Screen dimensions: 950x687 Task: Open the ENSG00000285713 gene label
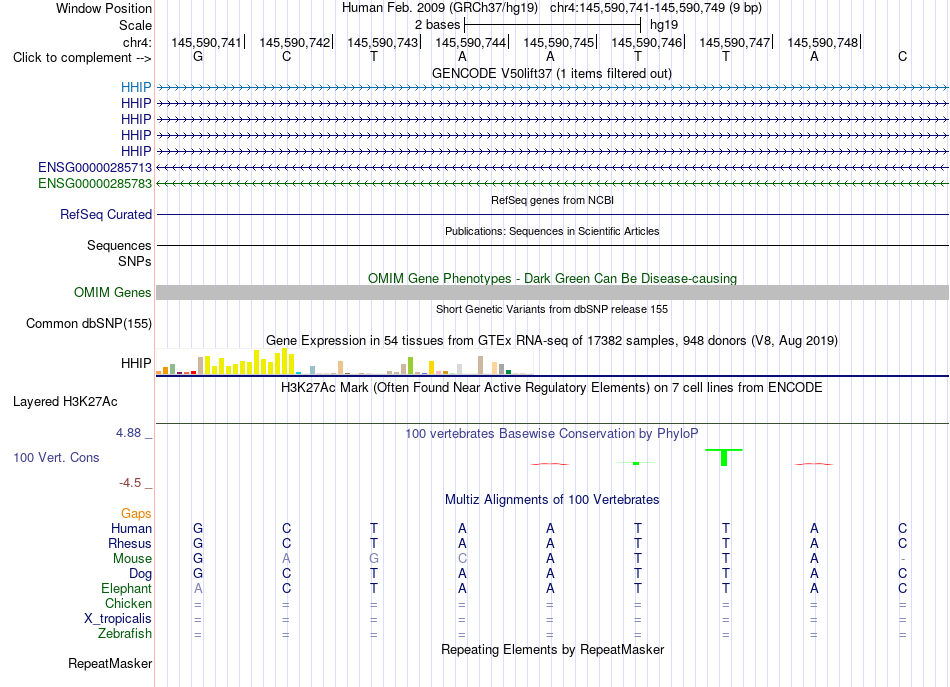click(x=95, y=167)
